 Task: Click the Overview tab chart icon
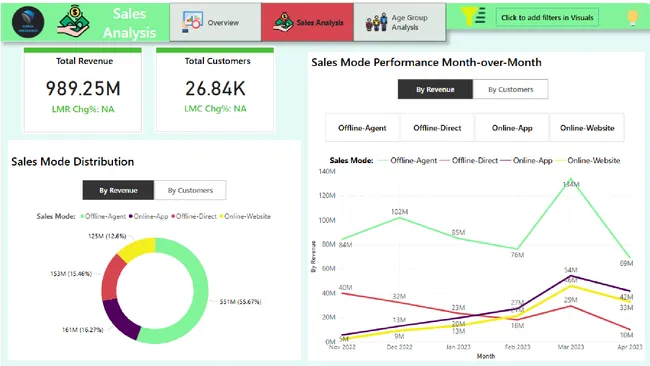192,22
